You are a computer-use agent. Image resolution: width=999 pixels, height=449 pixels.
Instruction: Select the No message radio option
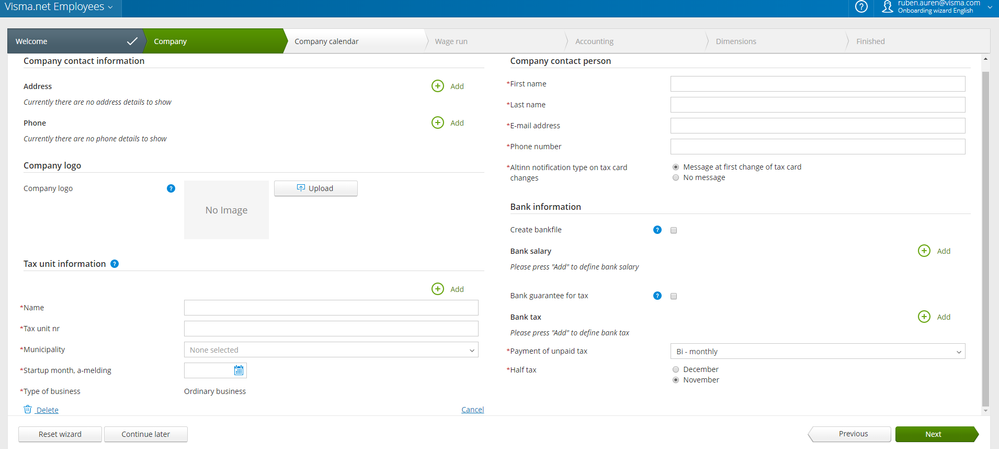click(x=676, y=178)
